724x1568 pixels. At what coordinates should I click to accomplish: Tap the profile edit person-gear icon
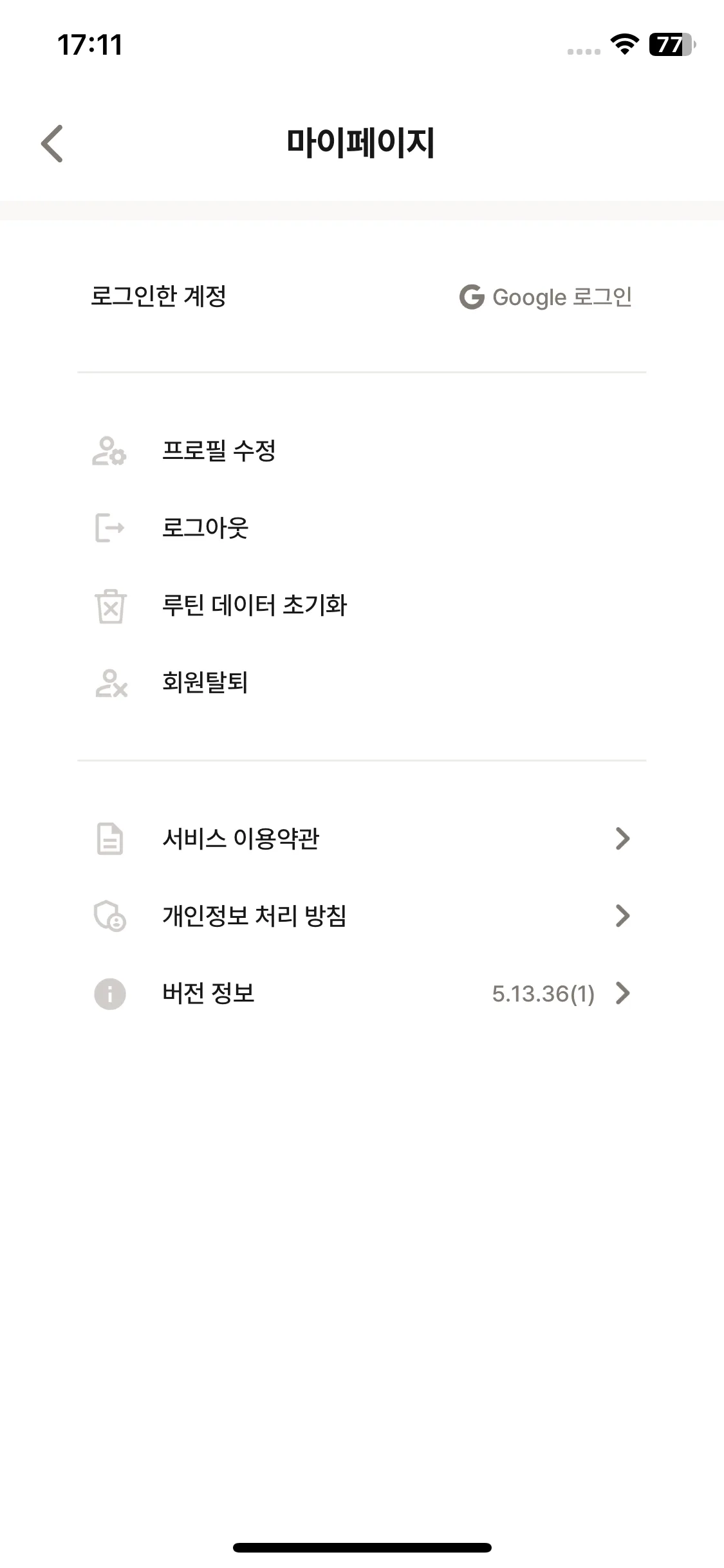109,451
